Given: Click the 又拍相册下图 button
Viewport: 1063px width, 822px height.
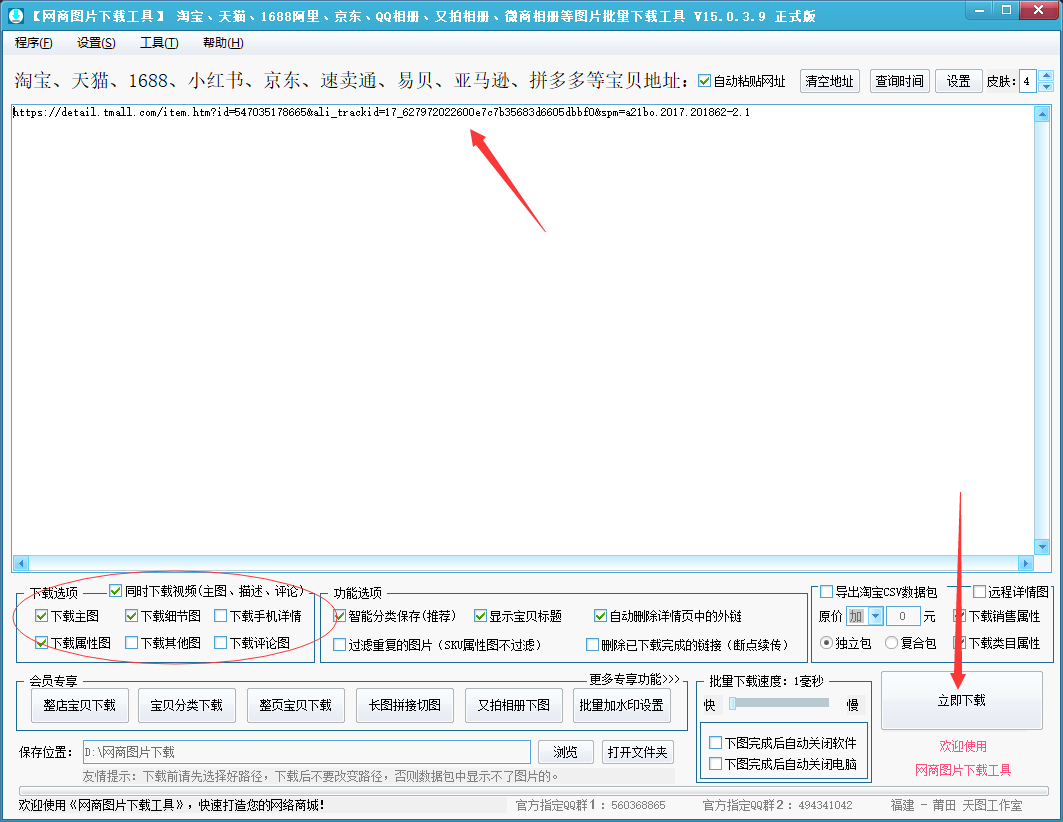Looking at the screenshot, I should 514,705.
